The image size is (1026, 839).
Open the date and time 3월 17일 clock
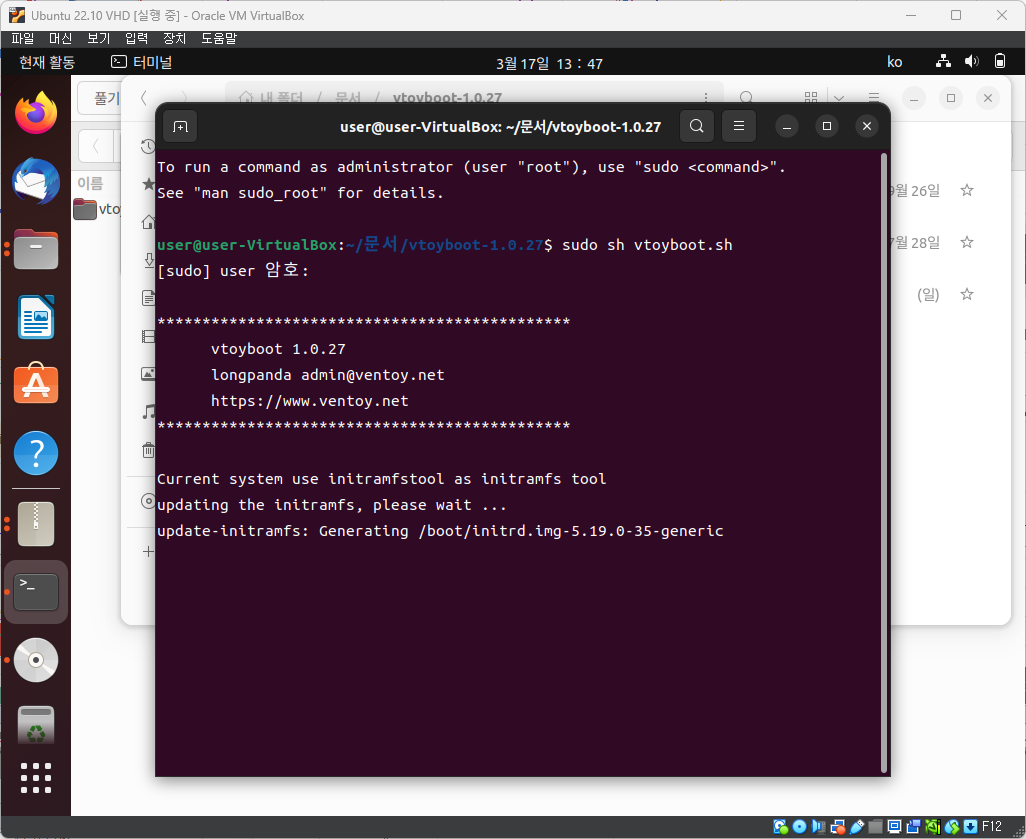(549, 63)
